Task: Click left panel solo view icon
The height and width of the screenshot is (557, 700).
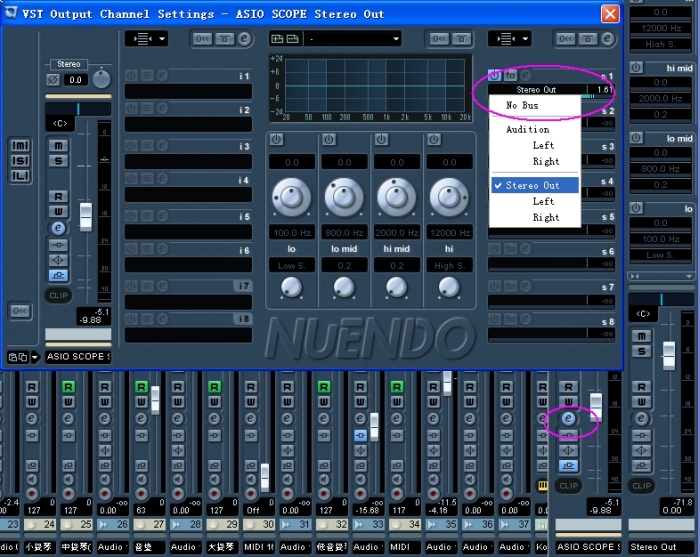Action: [x=20, y=161]
